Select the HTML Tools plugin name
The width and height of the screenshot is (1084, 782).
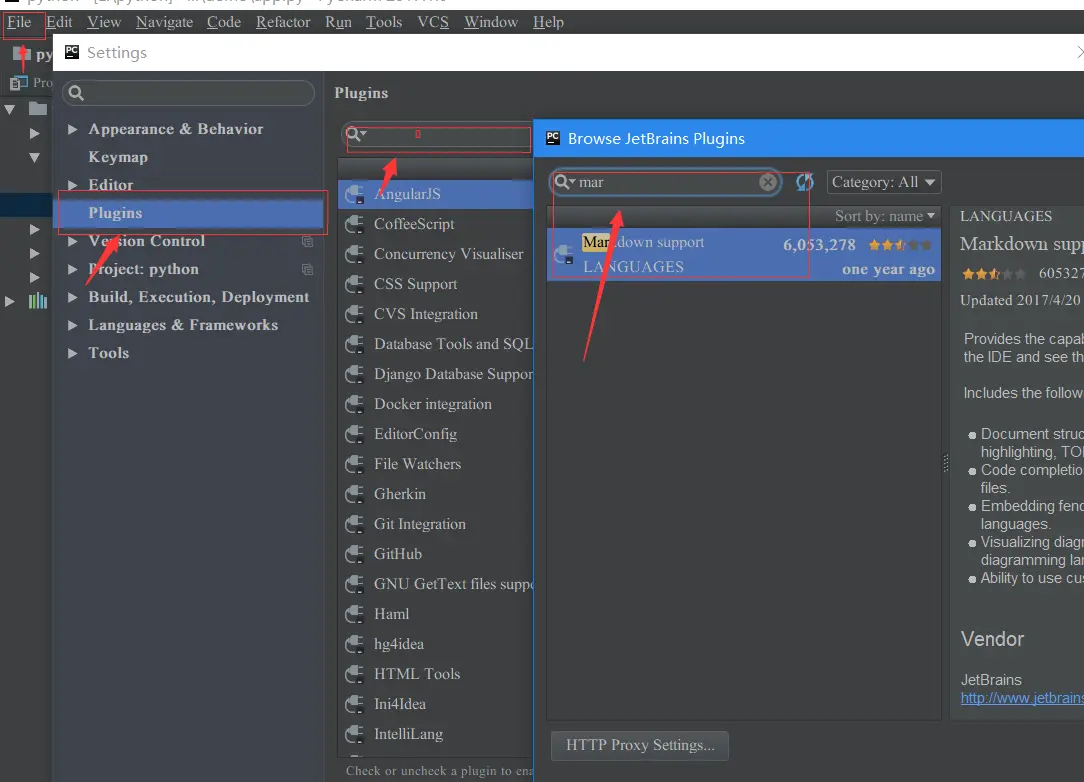coord(417,674)
